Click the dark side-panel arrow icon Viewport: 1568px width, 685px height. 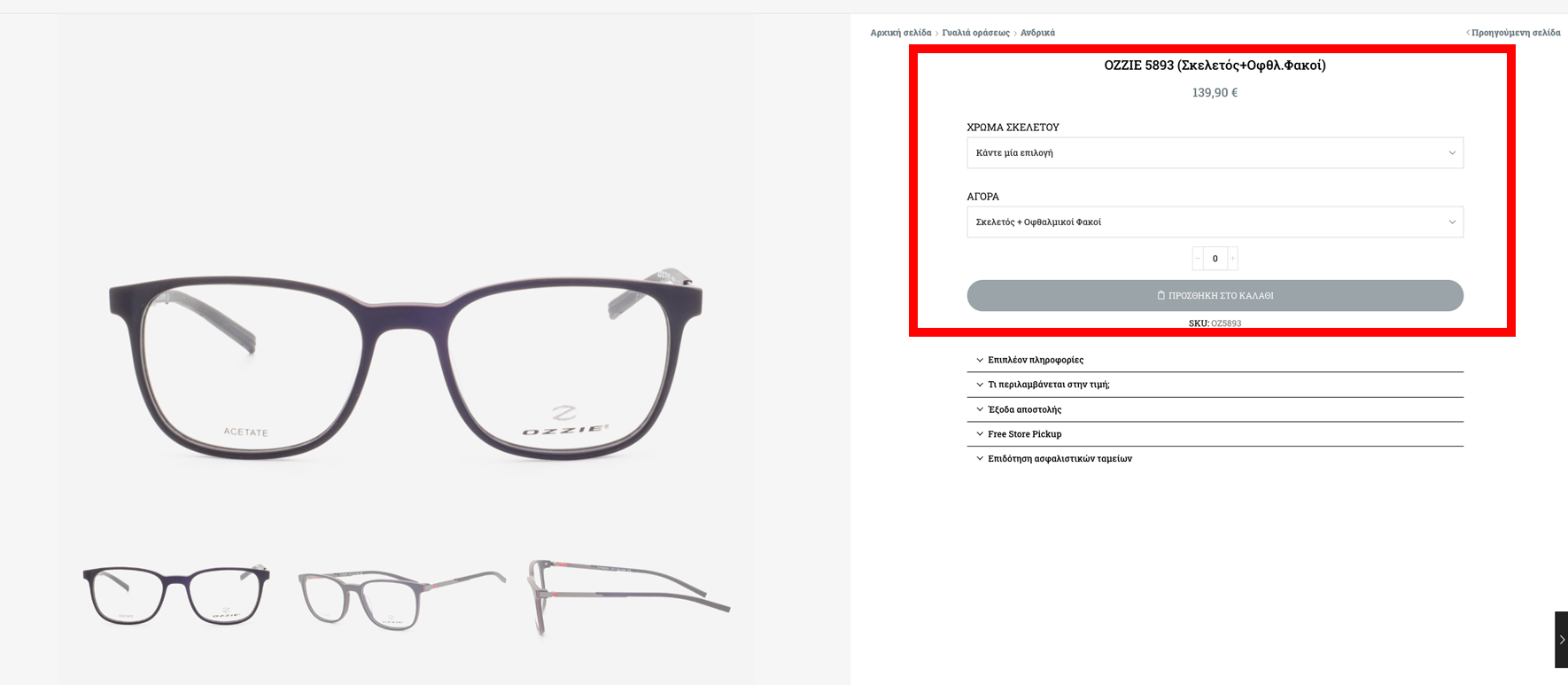pyautogui.click(x=1561, y=639)
